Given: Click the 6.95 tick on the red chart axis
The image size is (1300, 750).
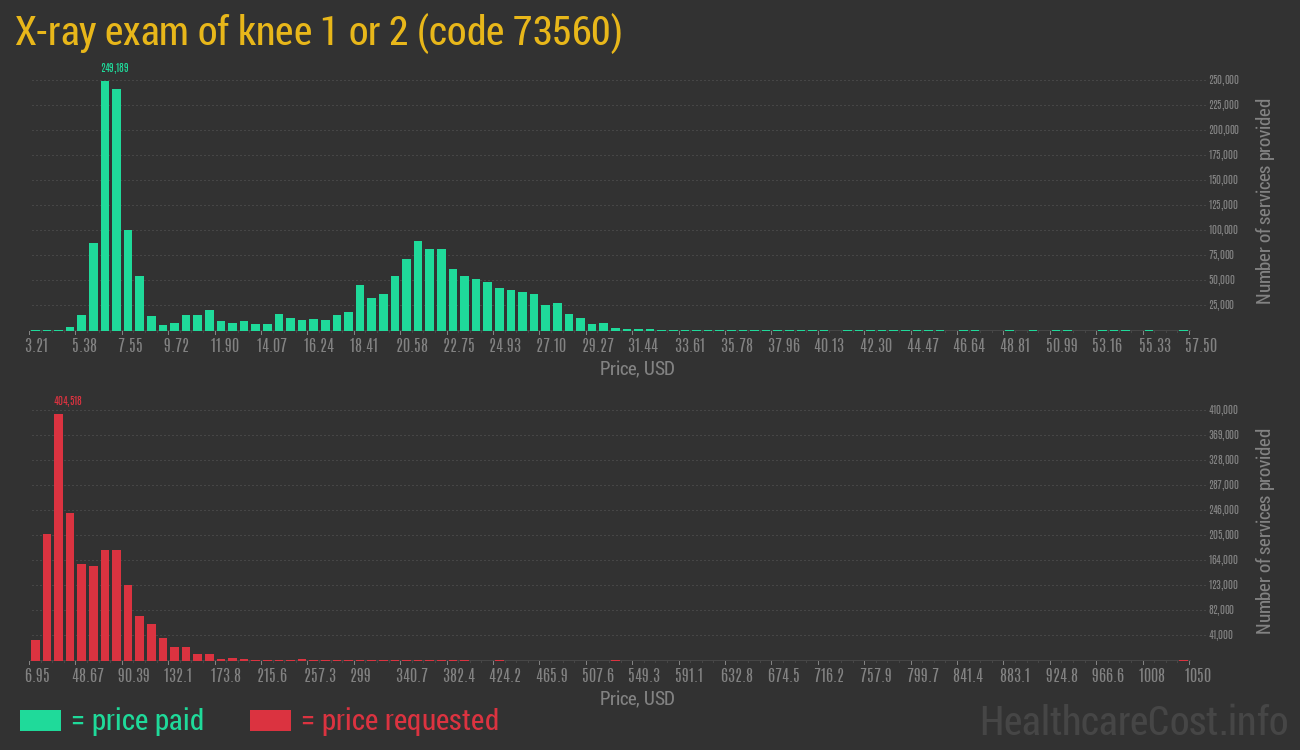Looking at the screenshot, I should (x=37, y=676).
